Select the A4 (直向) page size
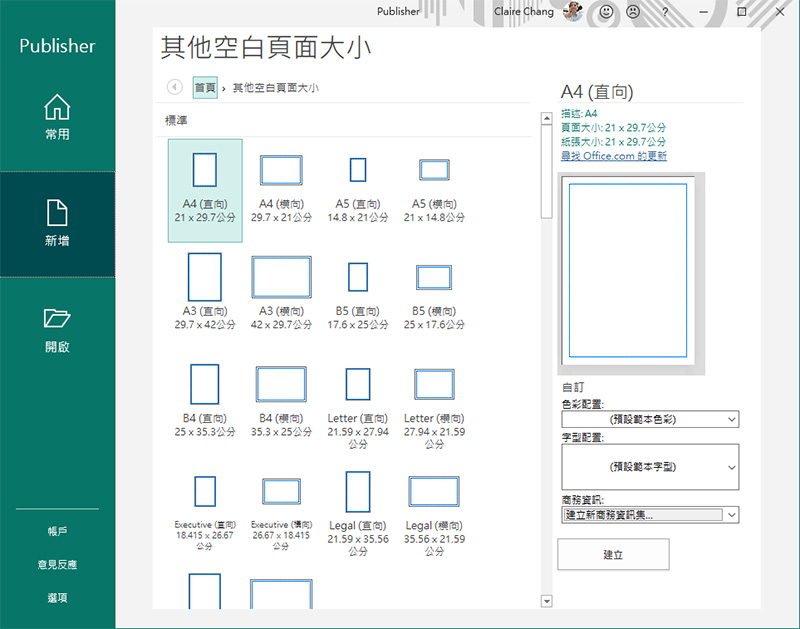This screenshot has width=800, height=629. [x=205, y=190]
